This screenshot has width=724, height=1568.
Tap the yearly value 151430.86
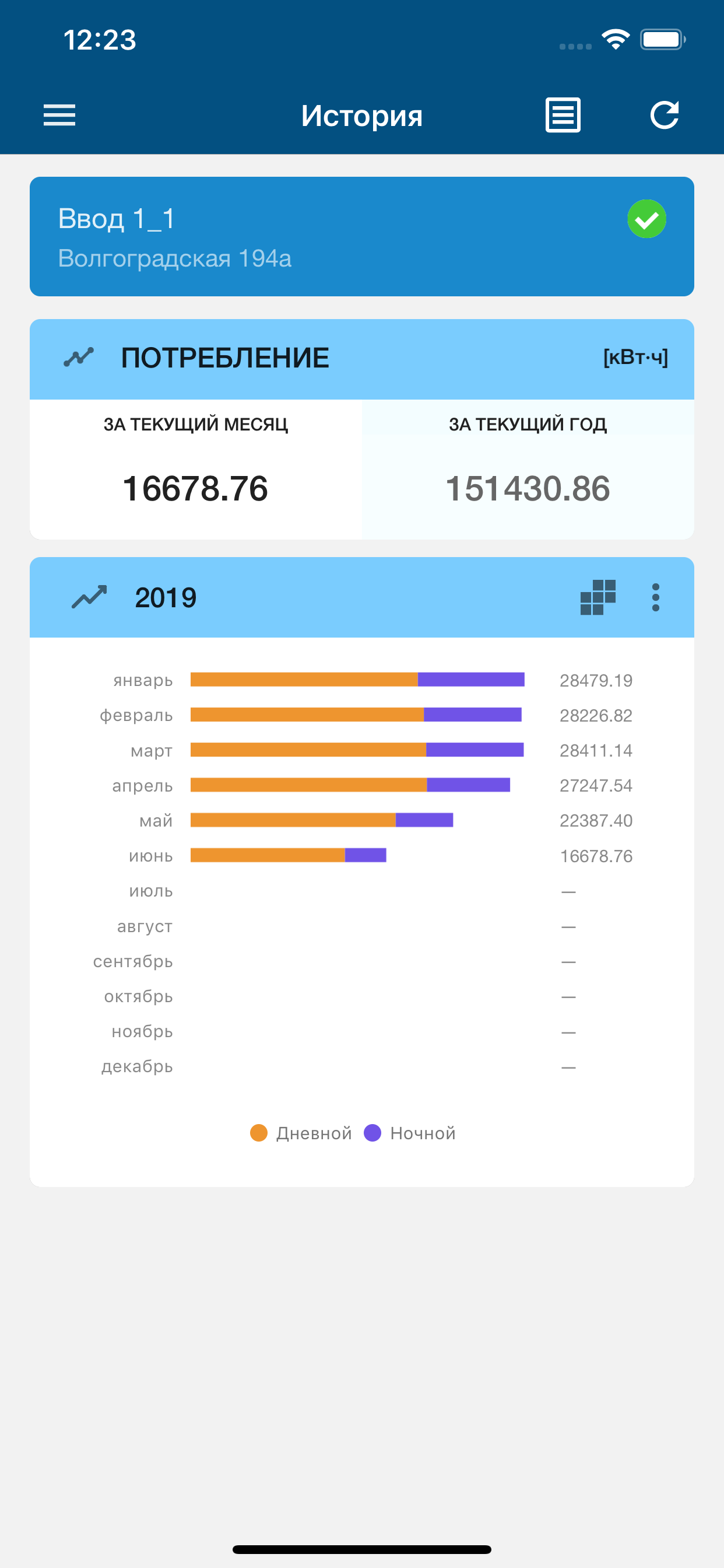[528, 489]
